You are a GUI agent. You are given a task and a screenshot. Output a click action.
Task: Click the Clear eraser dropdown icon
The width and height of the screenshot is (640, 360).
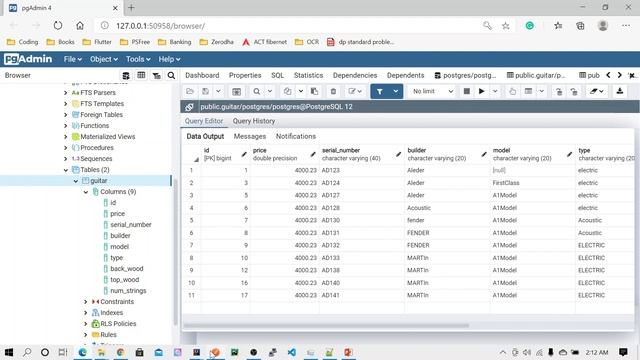596,91
